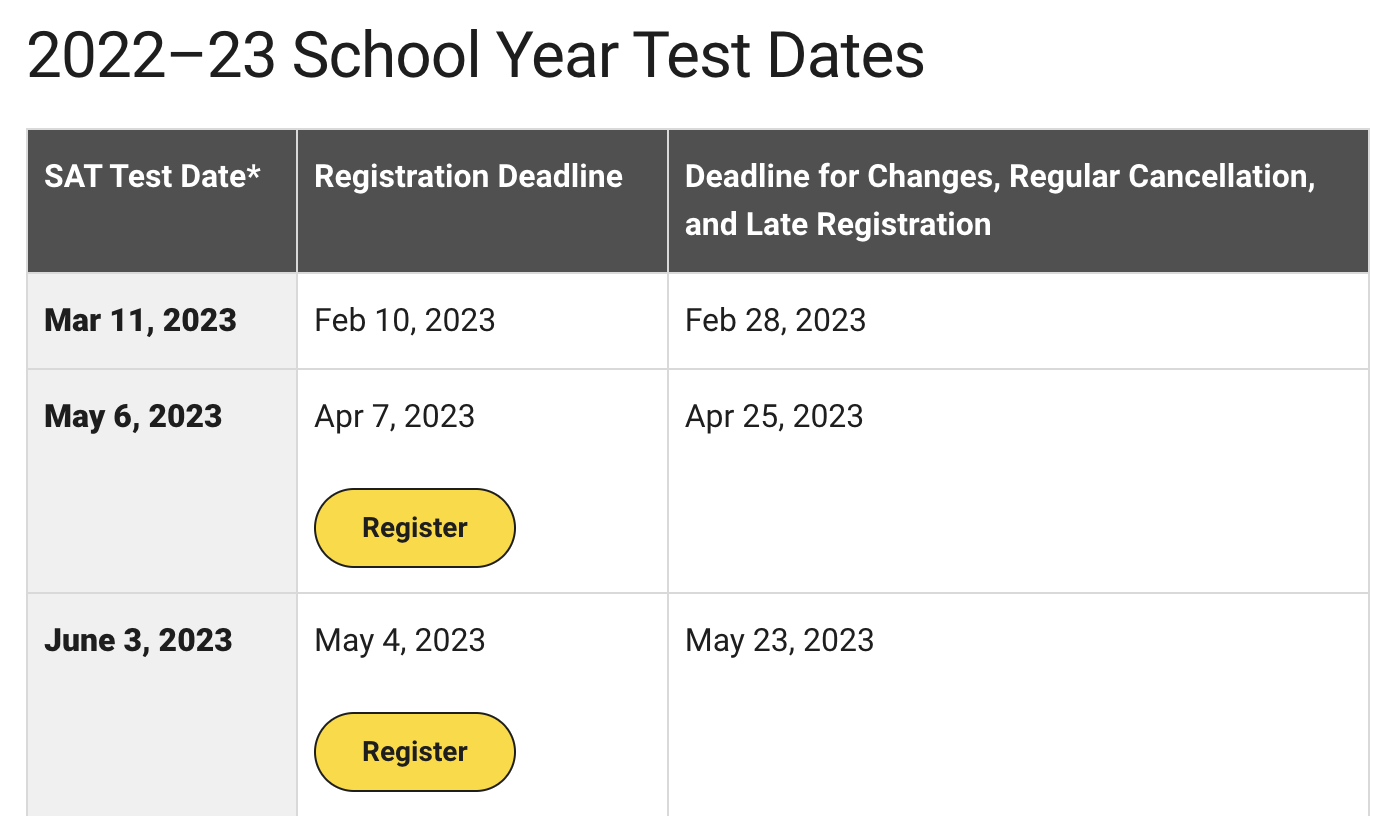
Task: Click the 'May 4, 2023' registration deadline
Action: (x=399, y=641)
